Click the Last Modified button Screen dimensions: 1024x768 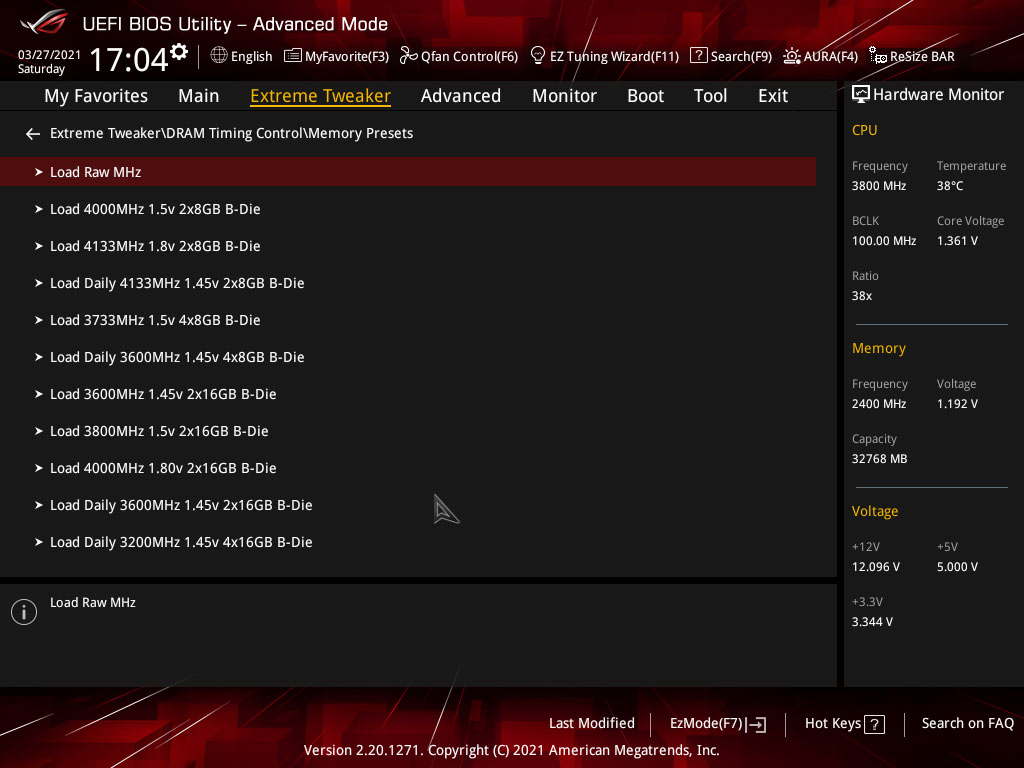592,724
